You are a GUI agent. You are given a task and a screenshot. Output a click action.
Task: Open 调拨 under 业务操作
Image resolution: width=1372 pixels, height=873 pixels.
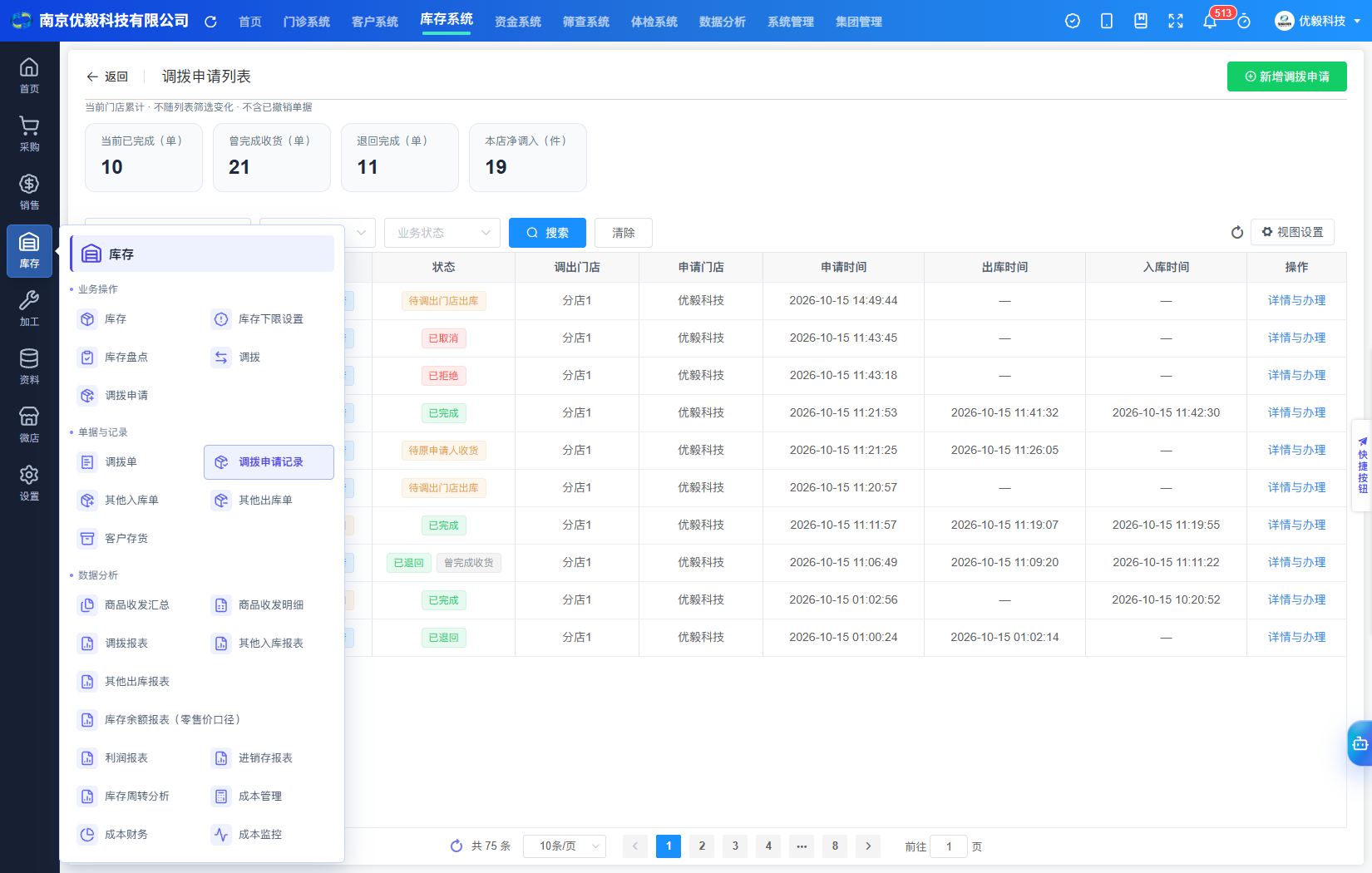point(269,358)
